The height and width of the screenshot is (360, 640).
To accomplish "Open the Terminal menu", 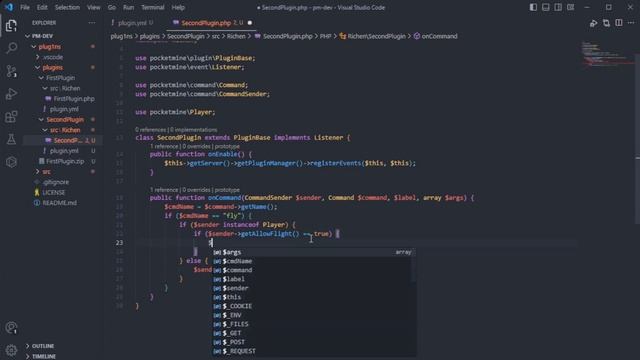I will (153, 7).
